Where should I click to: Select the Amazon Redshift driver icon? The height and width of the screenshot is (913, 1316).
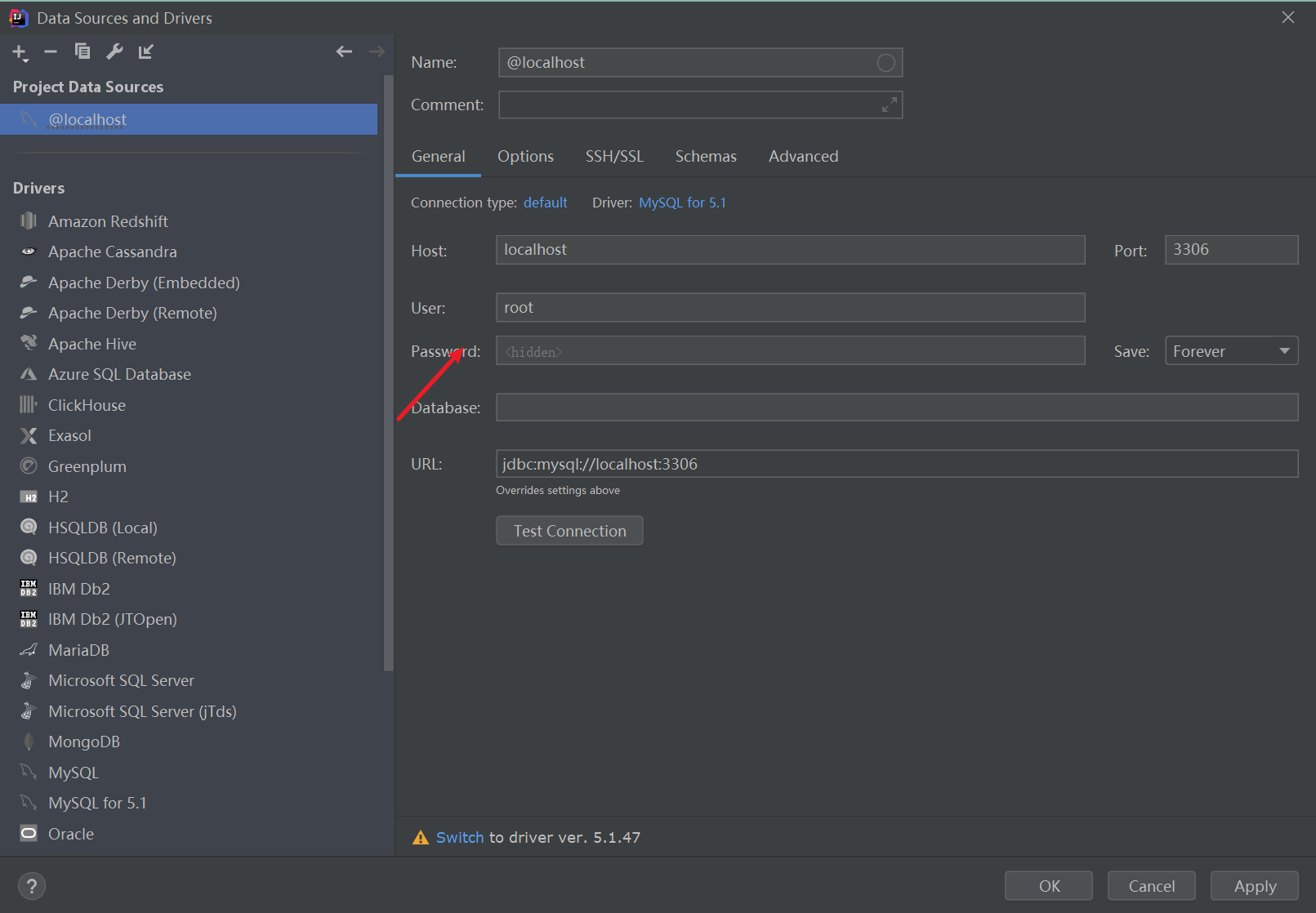tap(29, 221)
